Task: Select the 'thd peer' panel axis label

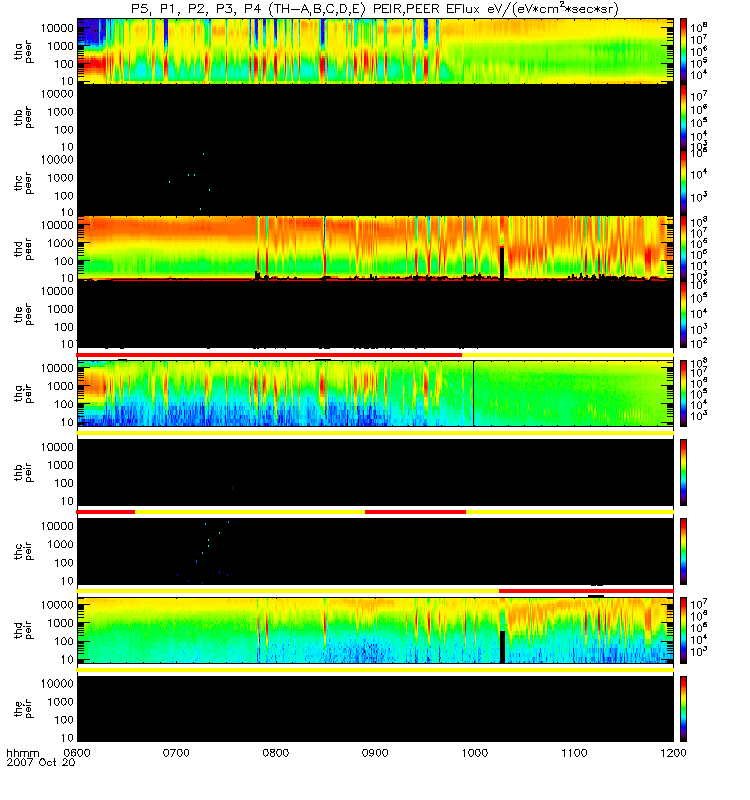Action: point(23,249)
